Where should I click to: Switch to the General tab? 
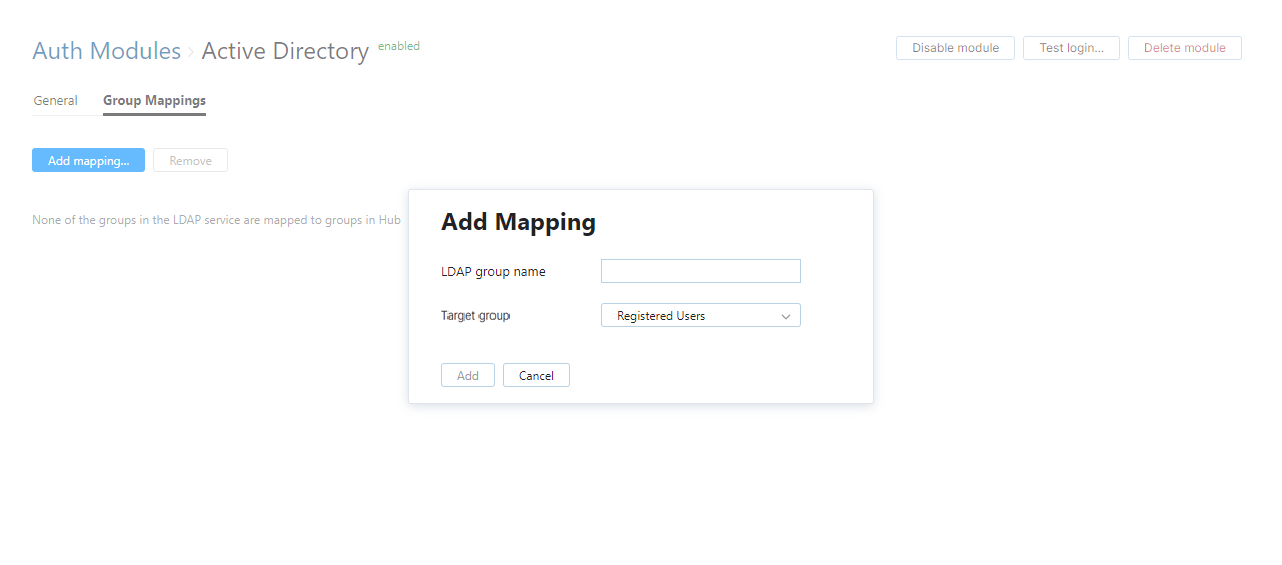(55, 101)
